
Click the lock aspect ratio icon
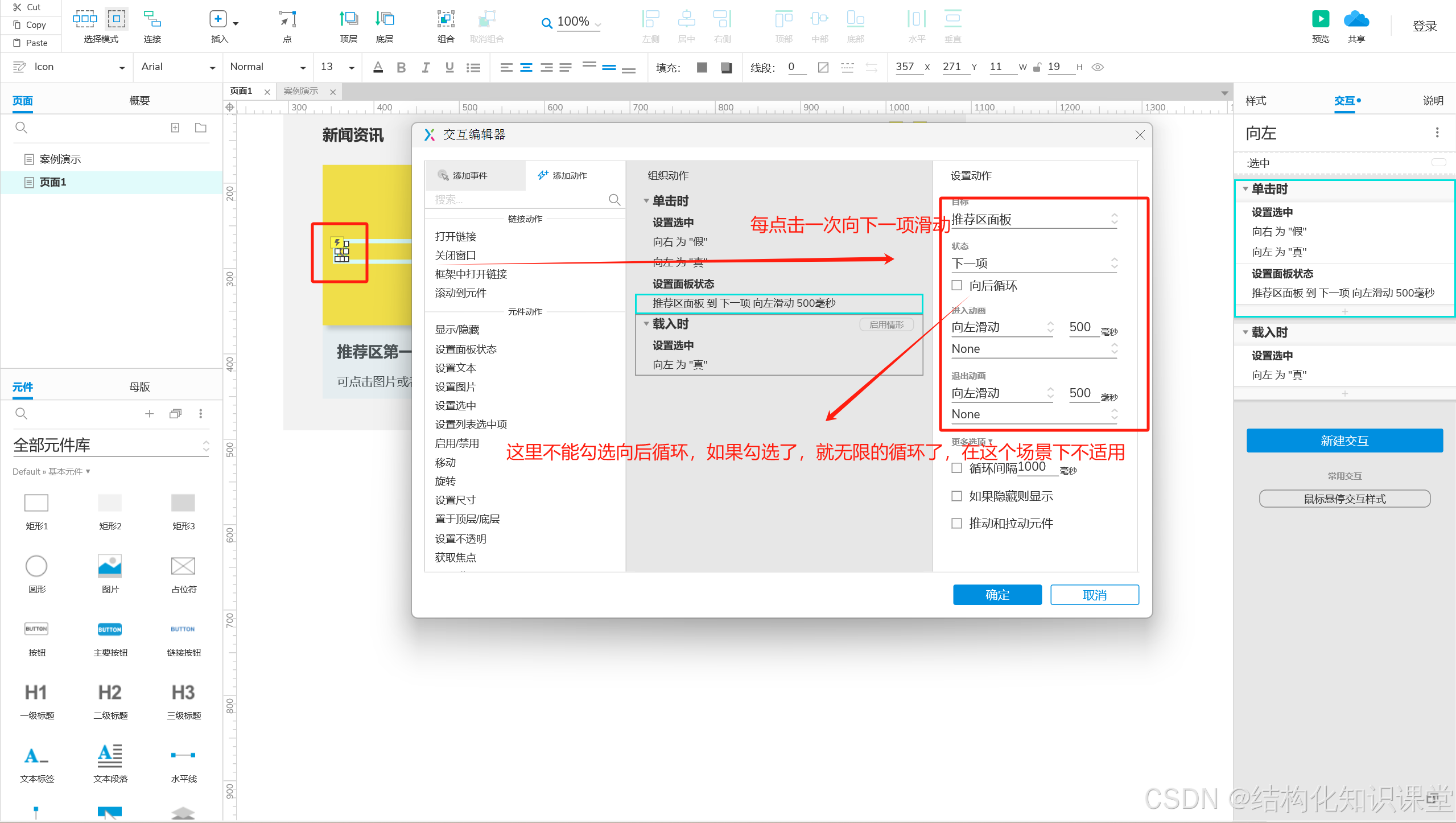point(1037,67)
